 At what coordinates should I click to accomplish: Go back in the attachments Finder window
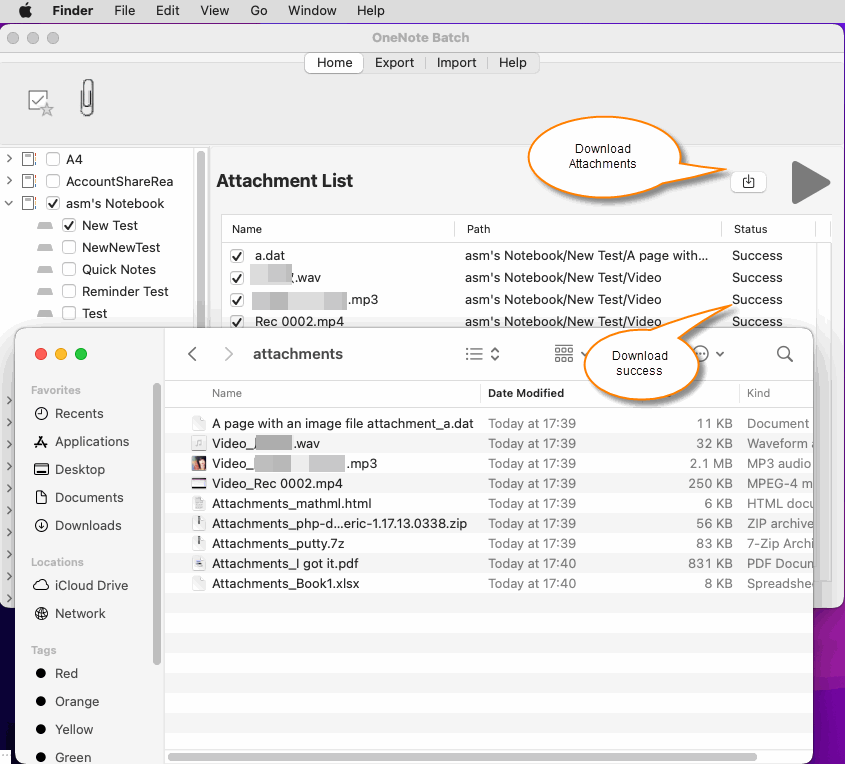tap(192, 354)
